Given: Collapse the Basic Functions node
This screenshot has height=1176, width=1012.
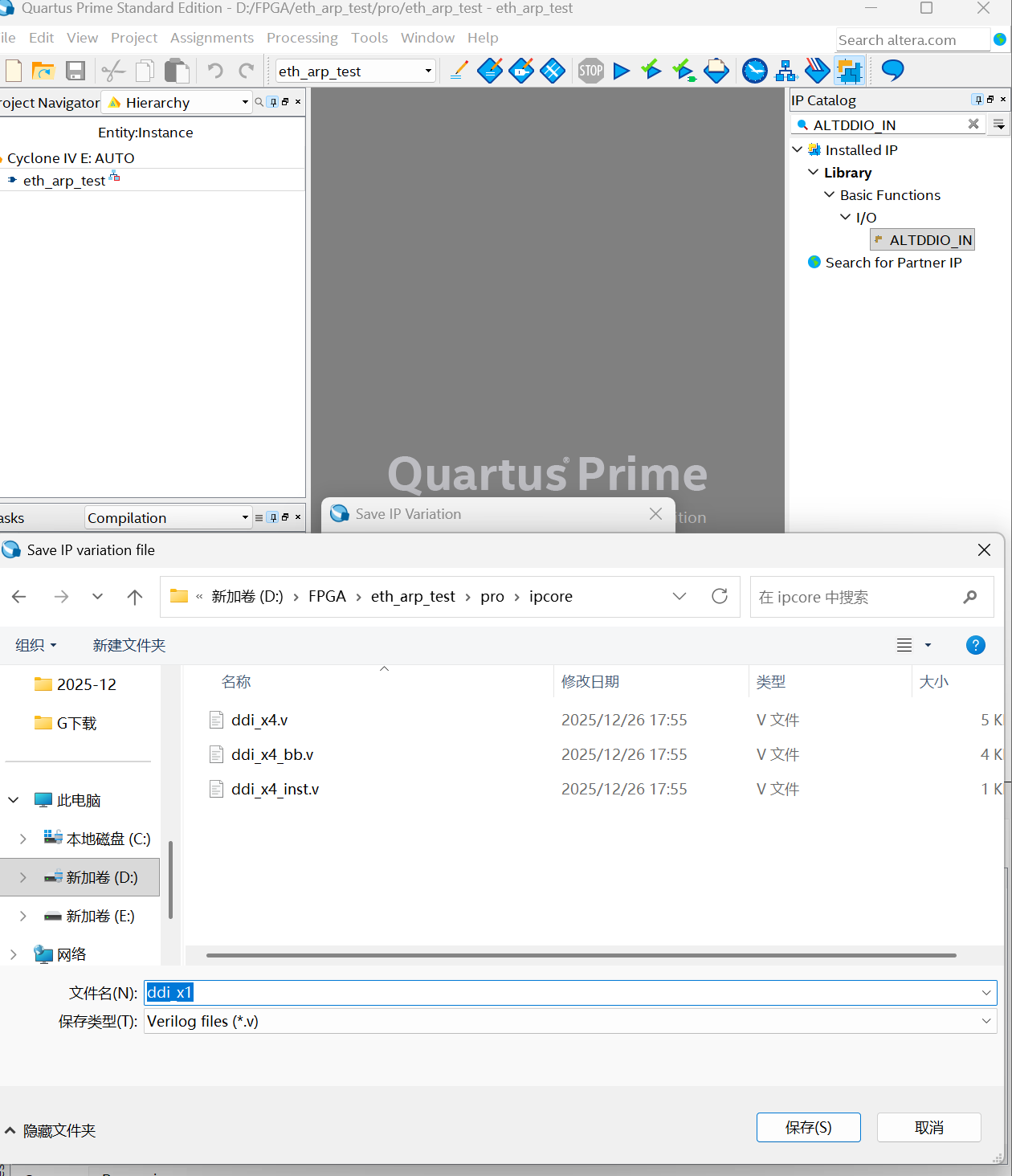Looking at the screenshot, I should [830, 194].
